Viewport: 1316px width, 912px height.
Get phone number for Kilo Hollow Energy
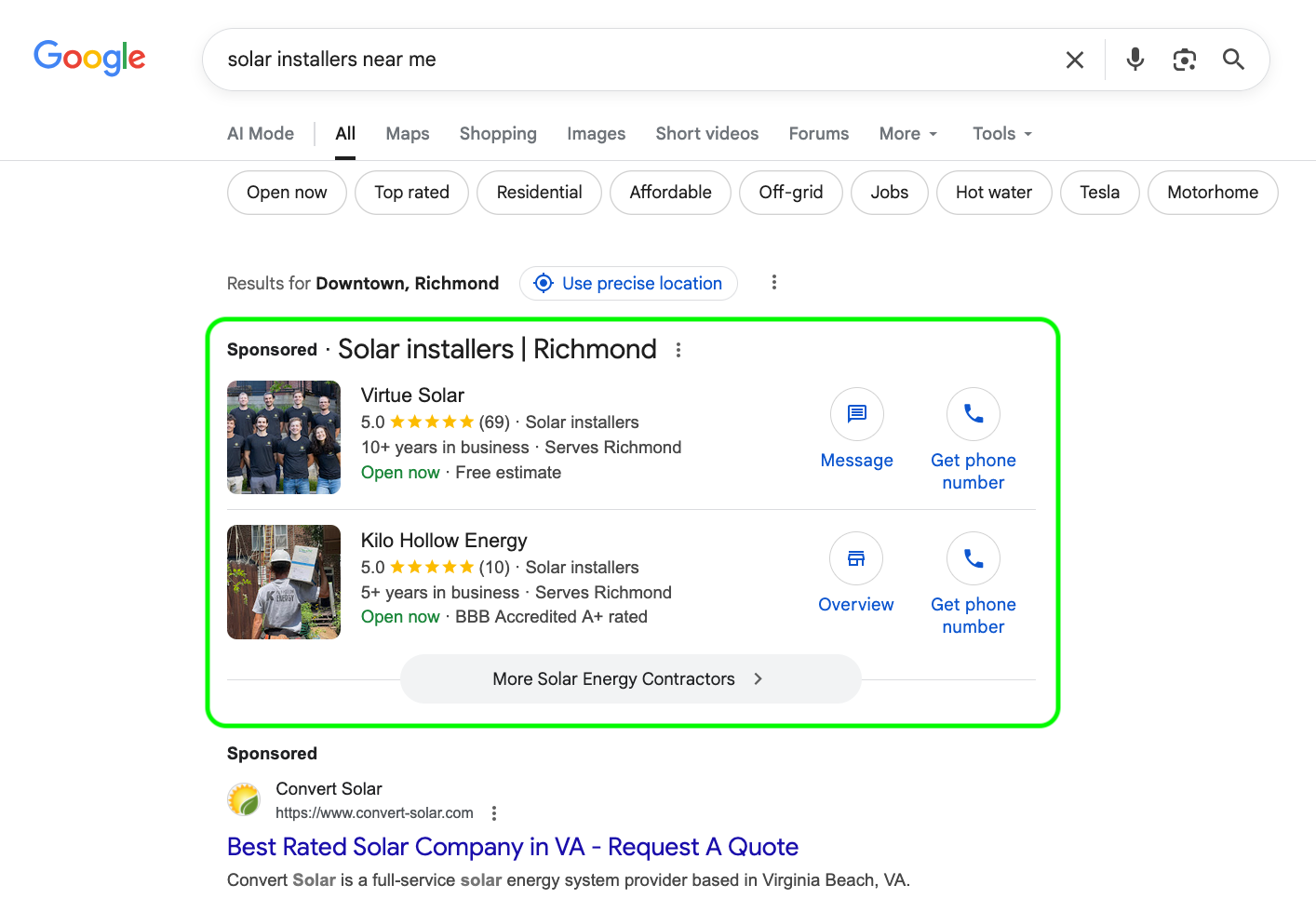coord(973,558)
